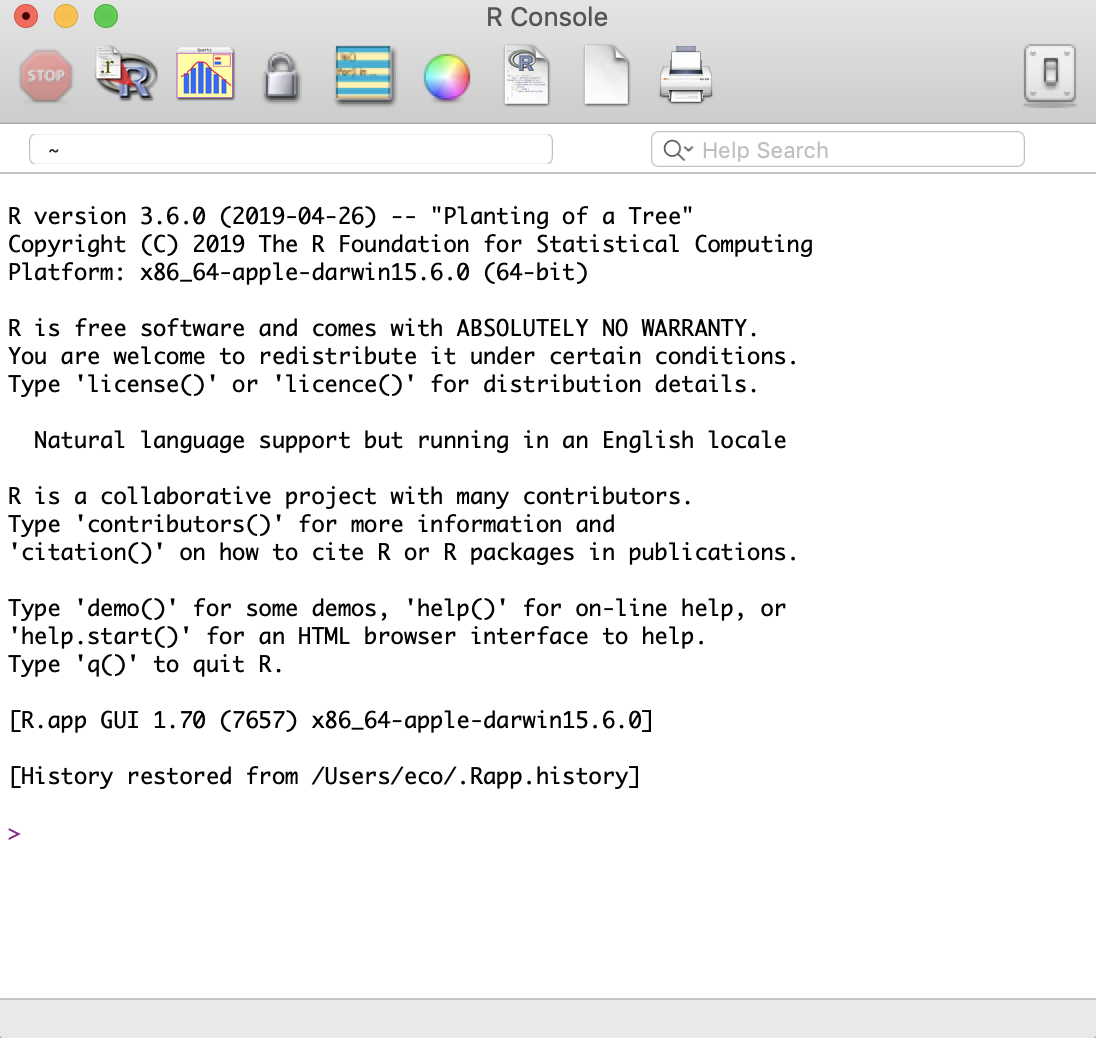Click the "[R.app GUI 1.70 (7657)" line

pyautogui.click(x=331, y=720)
